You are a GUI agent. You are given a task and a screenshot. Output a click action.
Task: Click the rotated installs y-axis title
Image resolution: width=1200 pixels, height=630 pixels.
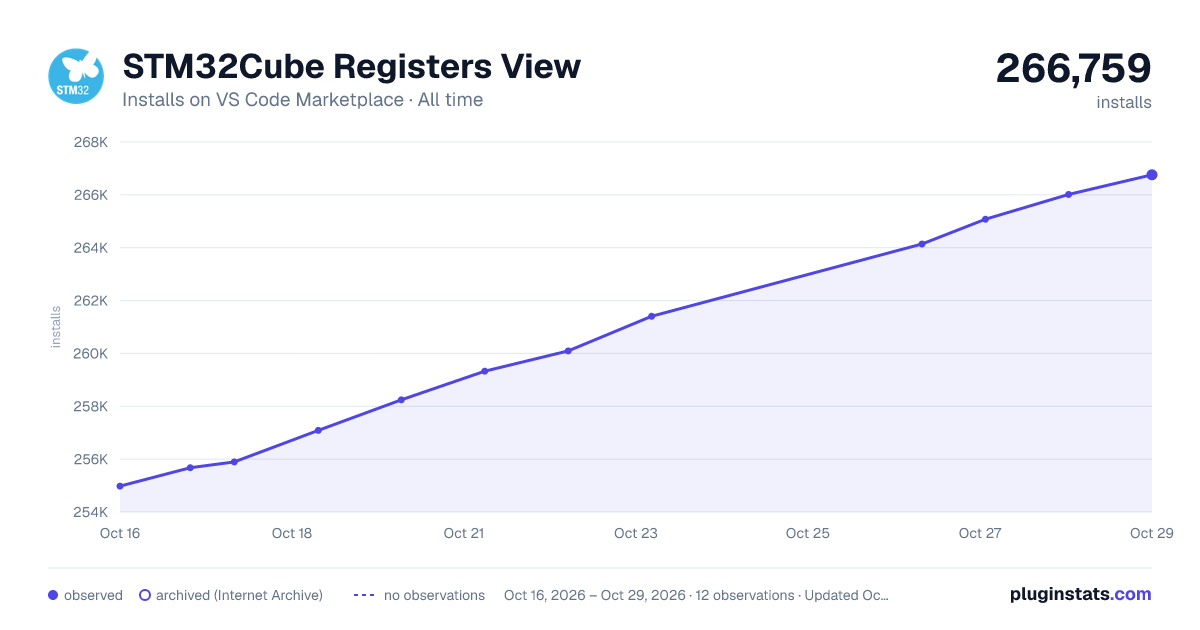coord(56,327)
